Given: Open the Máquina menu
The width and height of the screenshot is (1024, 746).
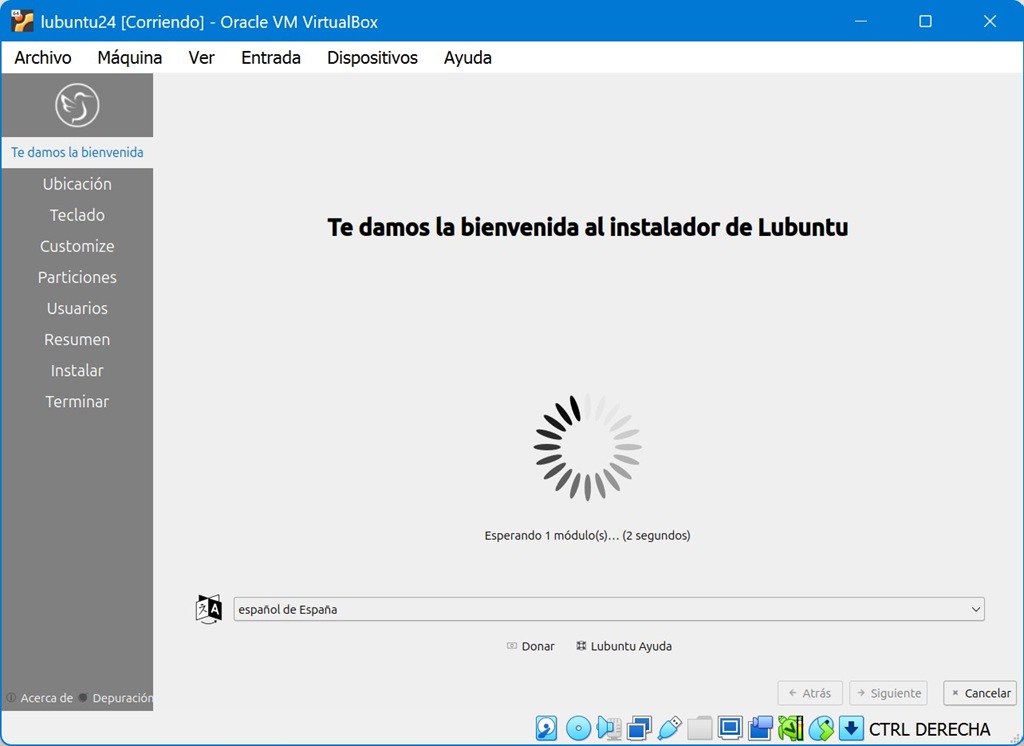Looking at the screenshot, I should click(x=129, y=58).
